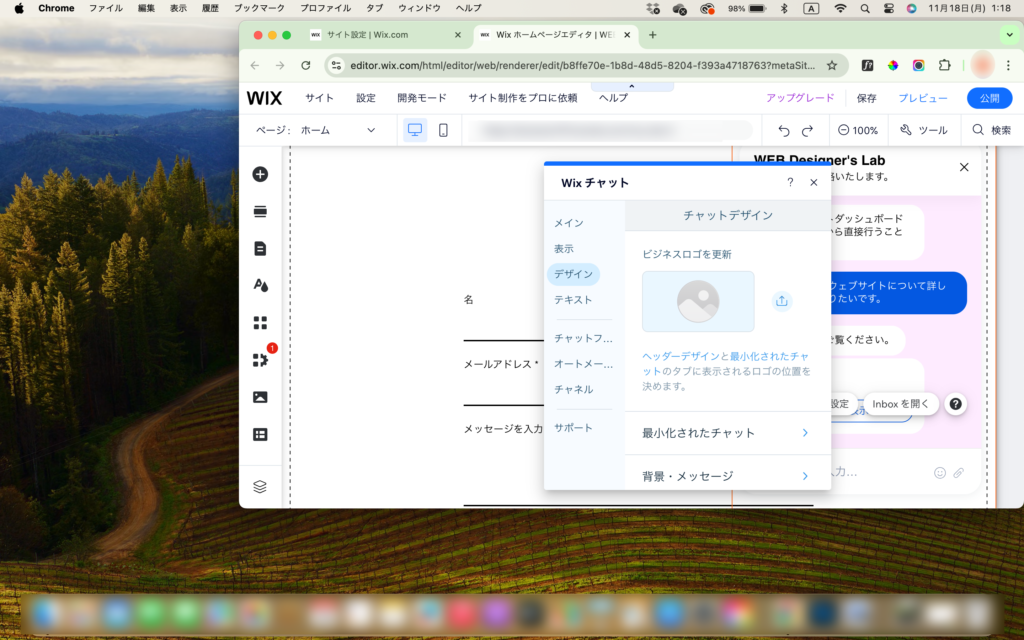Select the サポート tab in panel

(573, 428)
